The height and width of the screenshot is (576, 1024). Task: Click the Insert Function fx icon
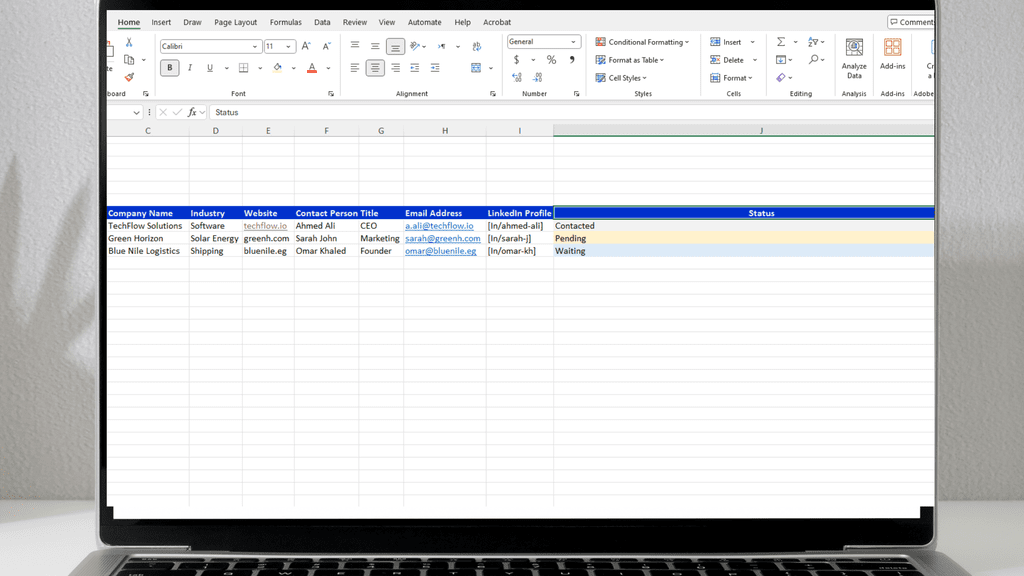click(192, 112)
